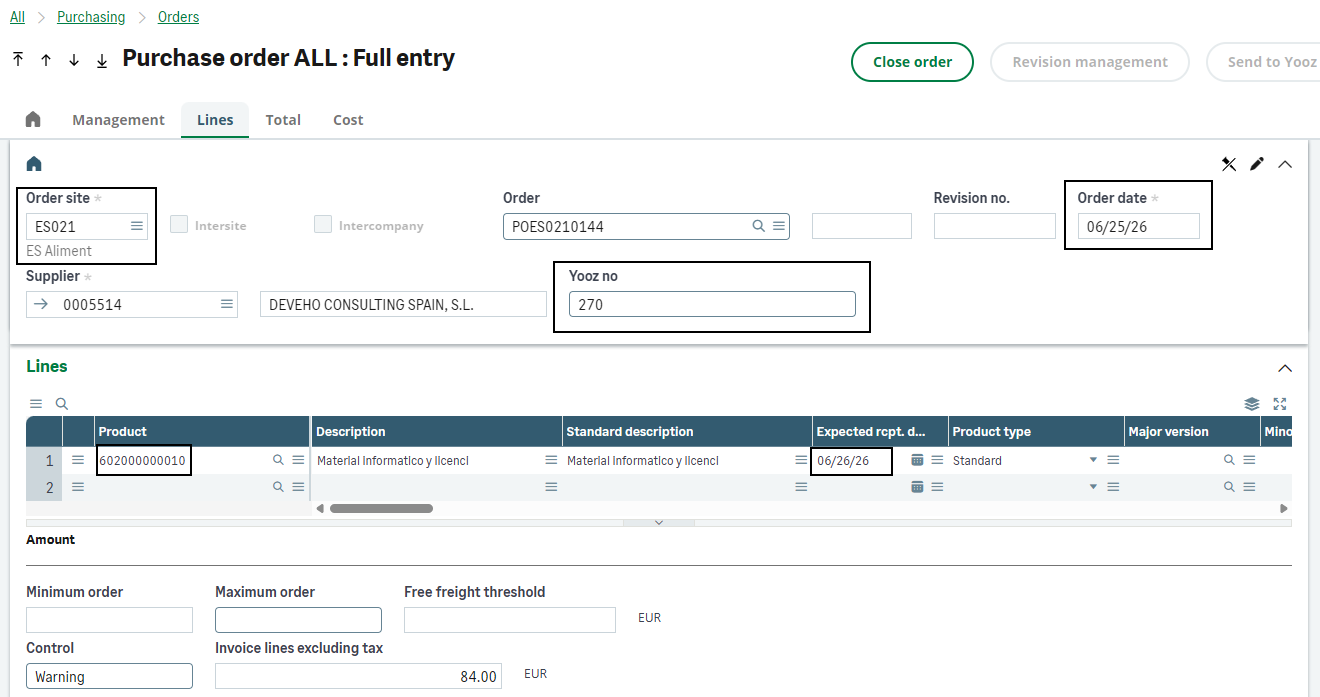The height and width of the screenshot is (697, 1320).
Task: Click the Free freight threshold field
Action: pos(510,620)
